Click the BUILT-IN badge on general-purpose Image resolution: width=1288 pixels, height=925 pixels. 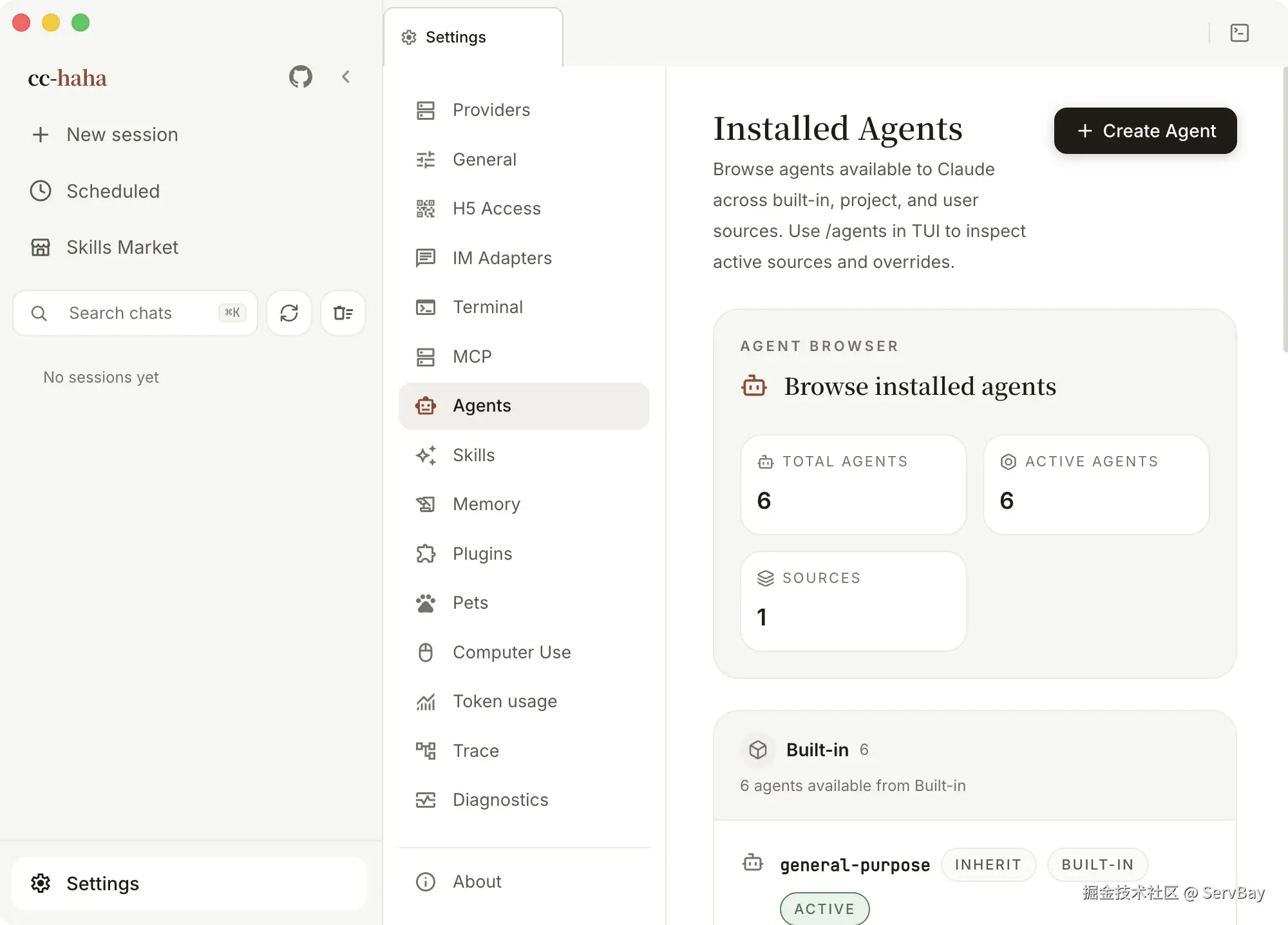point(1097,864)
